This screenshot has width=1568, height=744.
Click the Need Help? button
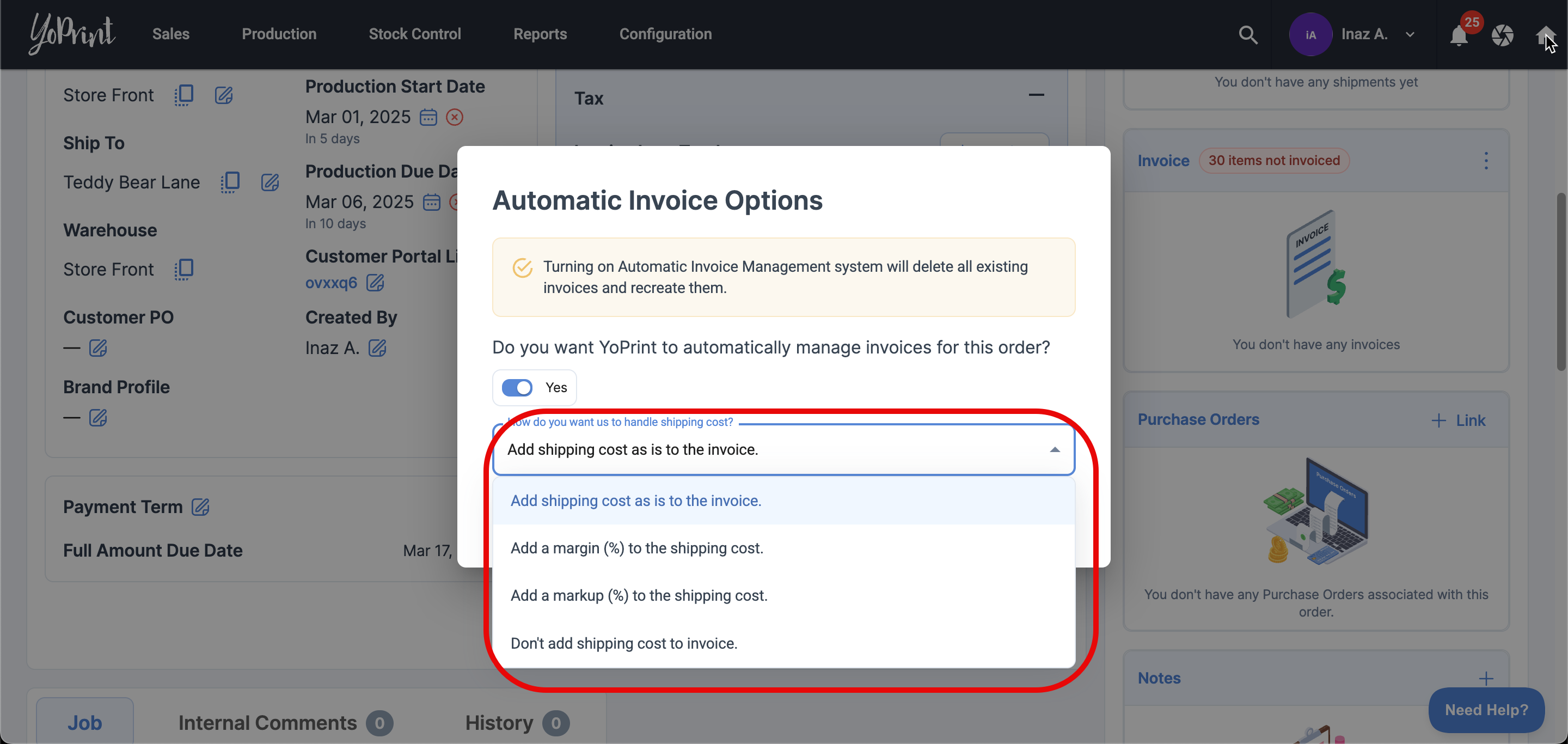pyautogui.click(x=1486, y=710)
